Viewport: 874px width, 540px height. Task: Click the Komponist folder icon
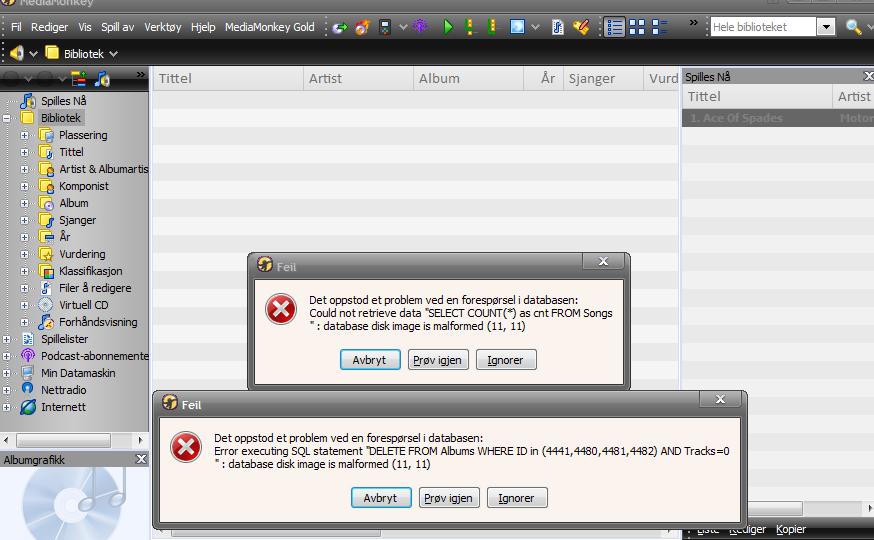tap(46, 186)
